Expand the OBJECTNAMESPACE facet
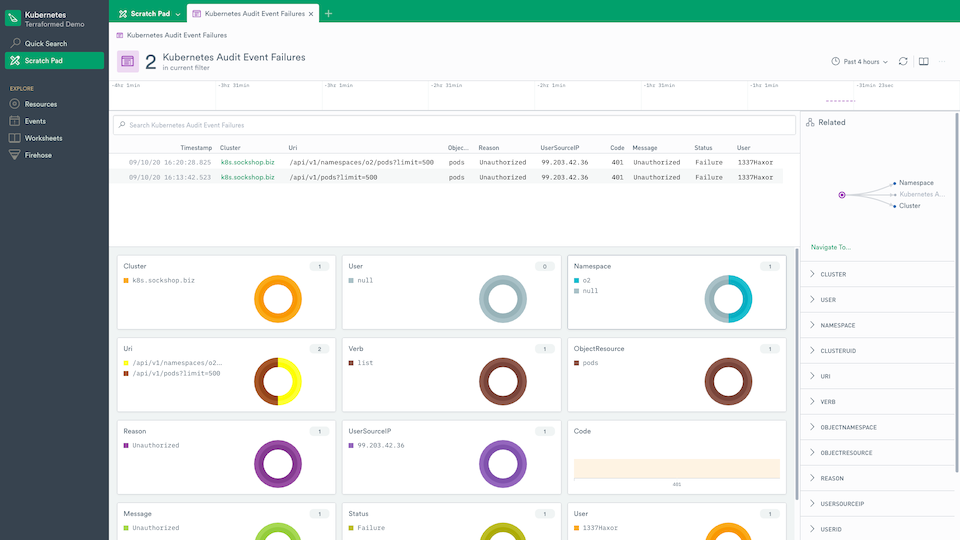The image size is (960, 540). click(877, 427)
